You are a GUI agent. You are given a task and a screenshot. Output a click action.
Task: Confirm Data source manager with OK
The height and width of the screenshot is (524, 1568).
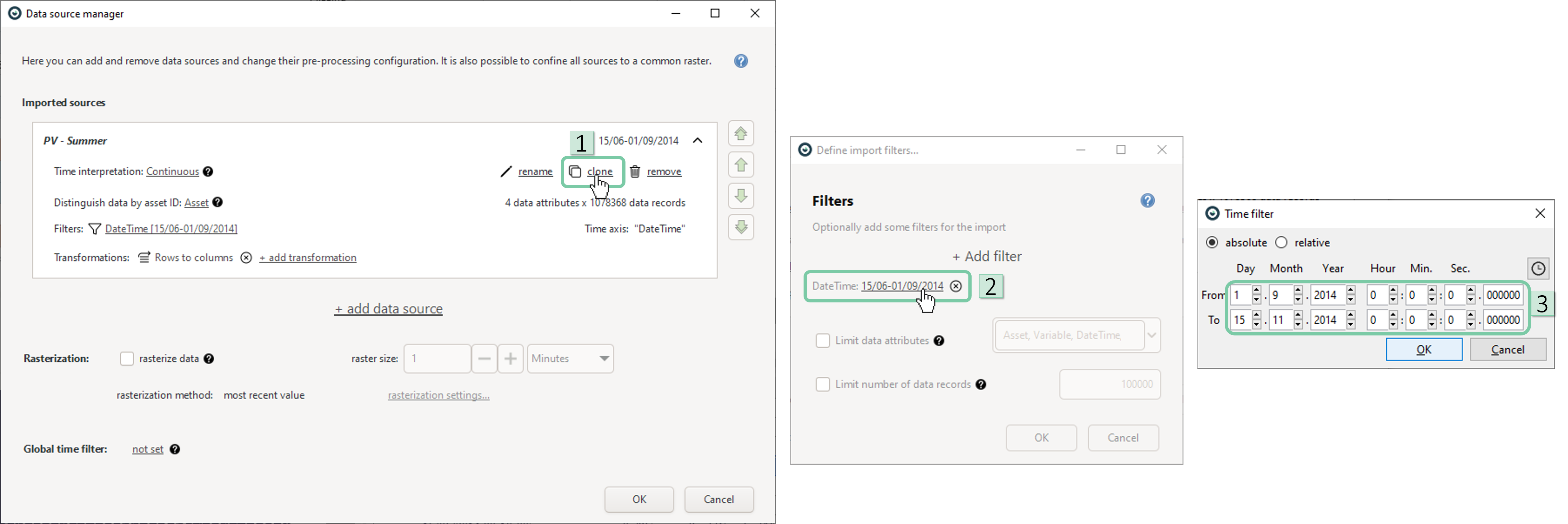(639, 499)
